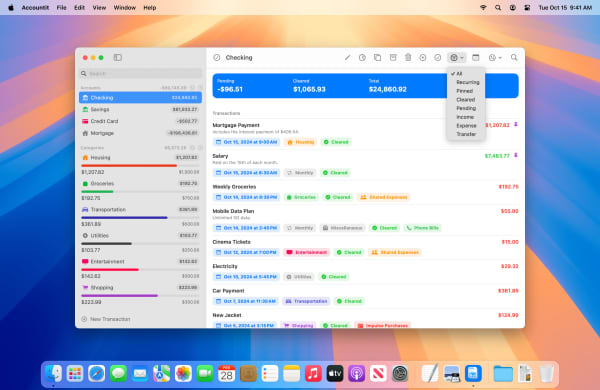Click the magnifier search icon in toolbar
The height and width of the screenshot is (390, 600).
[x=514, y=57]
